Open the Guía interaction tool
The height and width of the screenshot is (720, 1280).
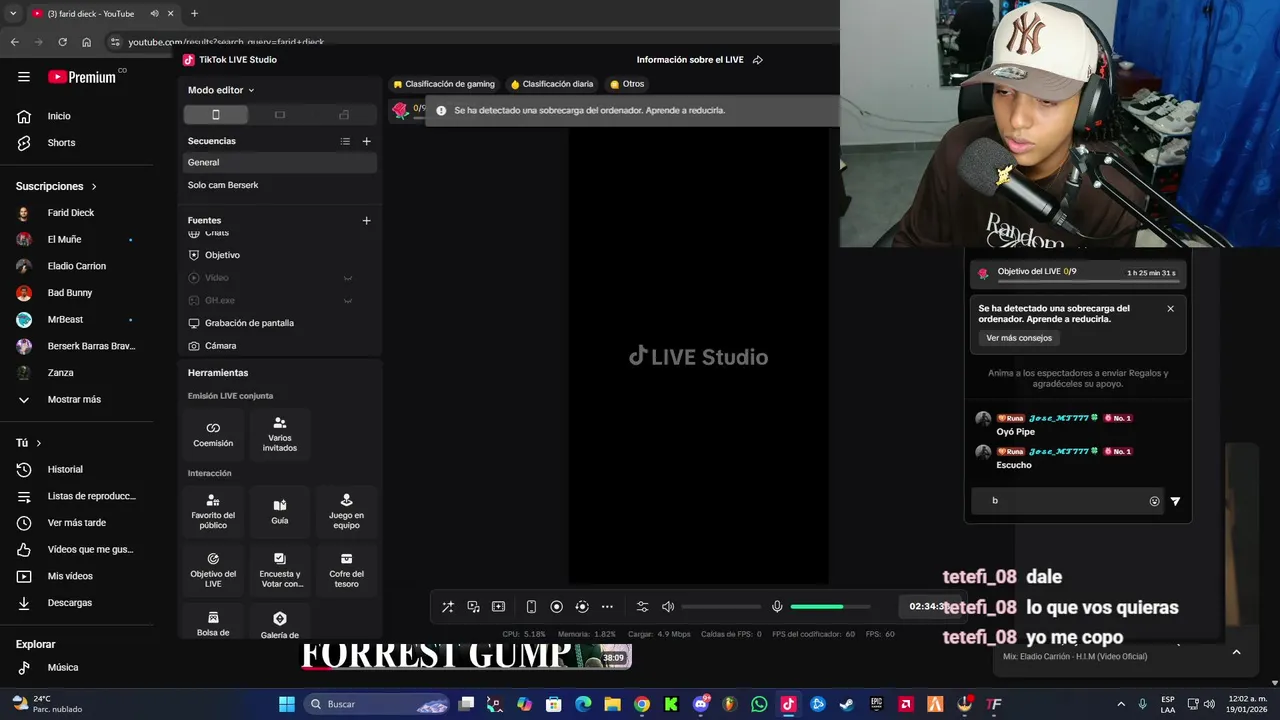(280, 512)
